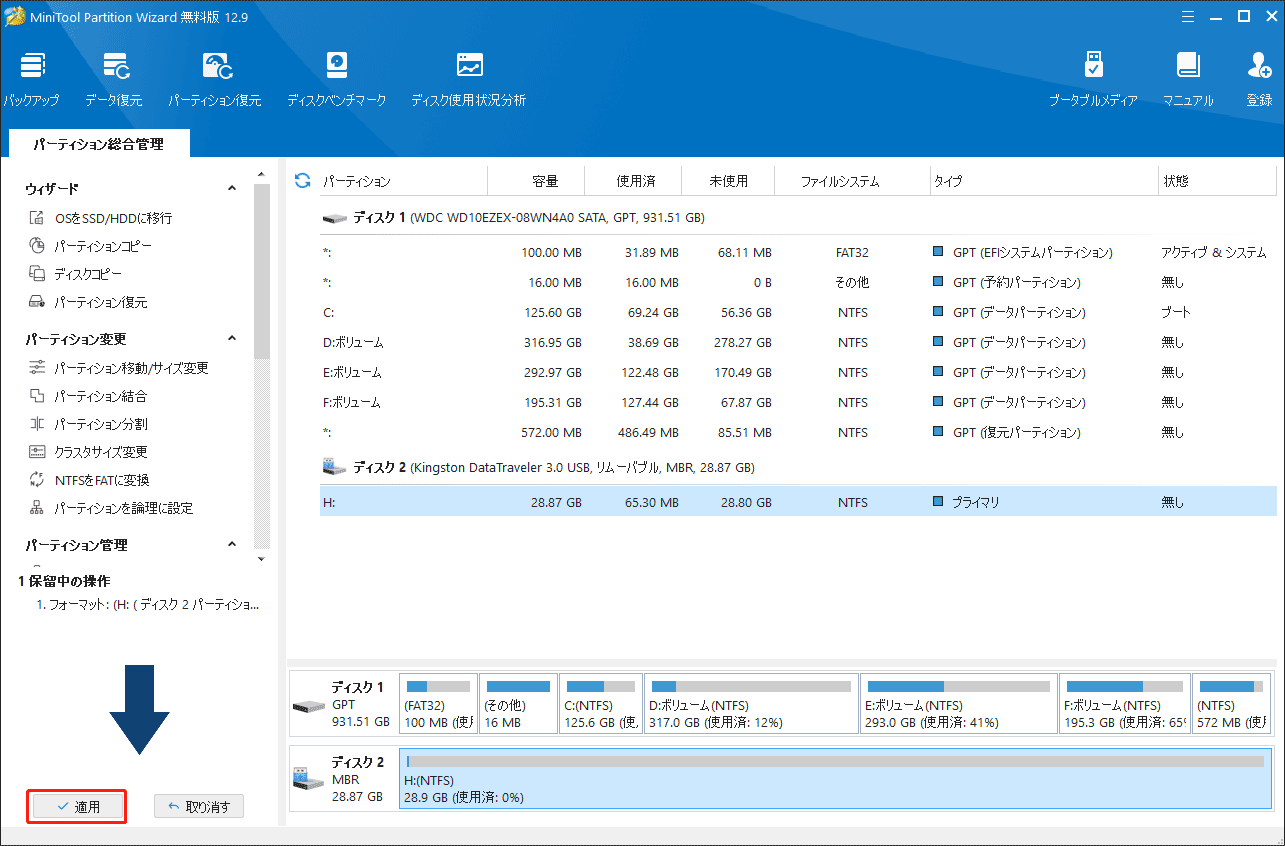Click (その他) 16 MB block in disk map

[517, 704]
